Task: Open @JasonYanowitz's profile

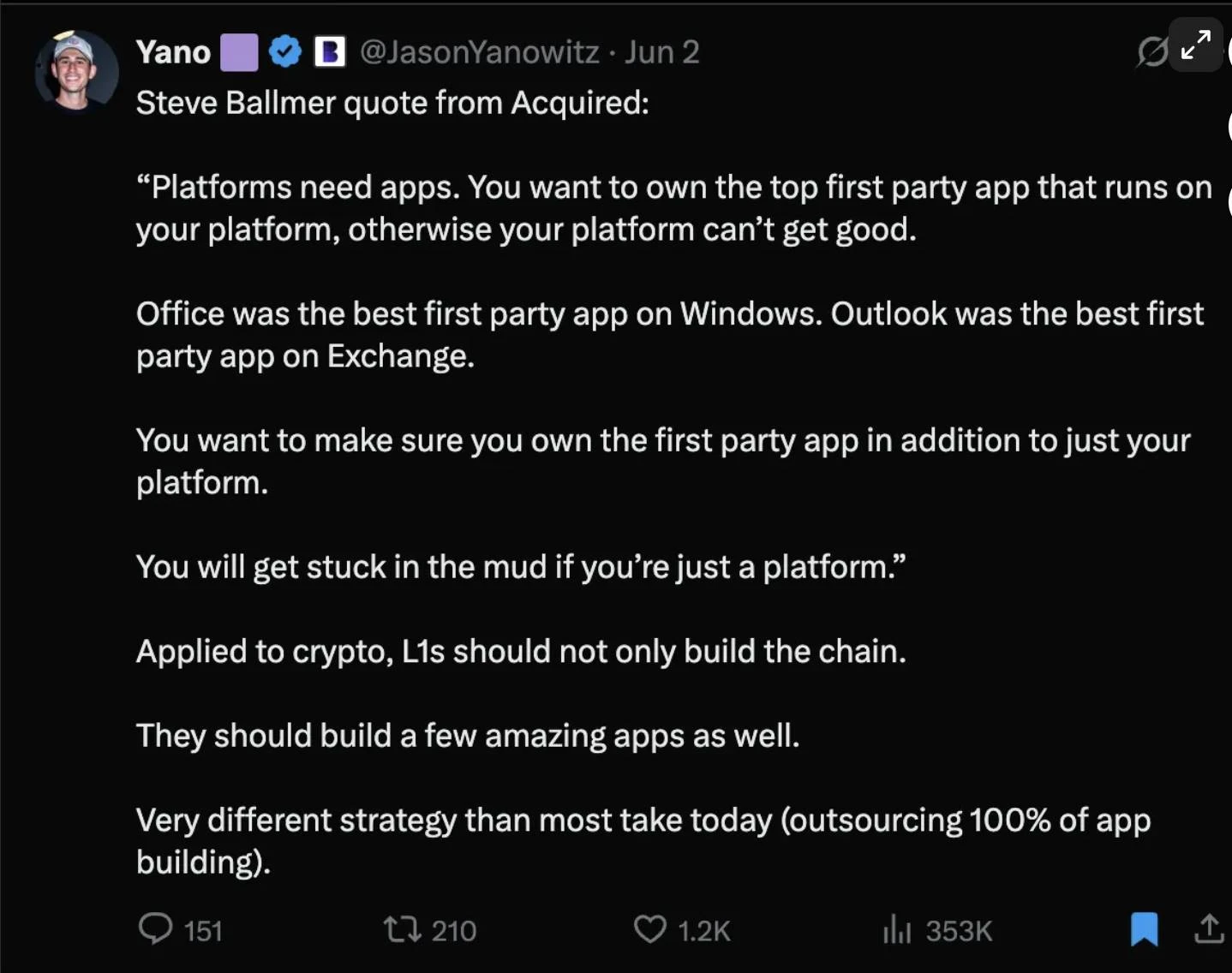Action: tap(477, 51)
